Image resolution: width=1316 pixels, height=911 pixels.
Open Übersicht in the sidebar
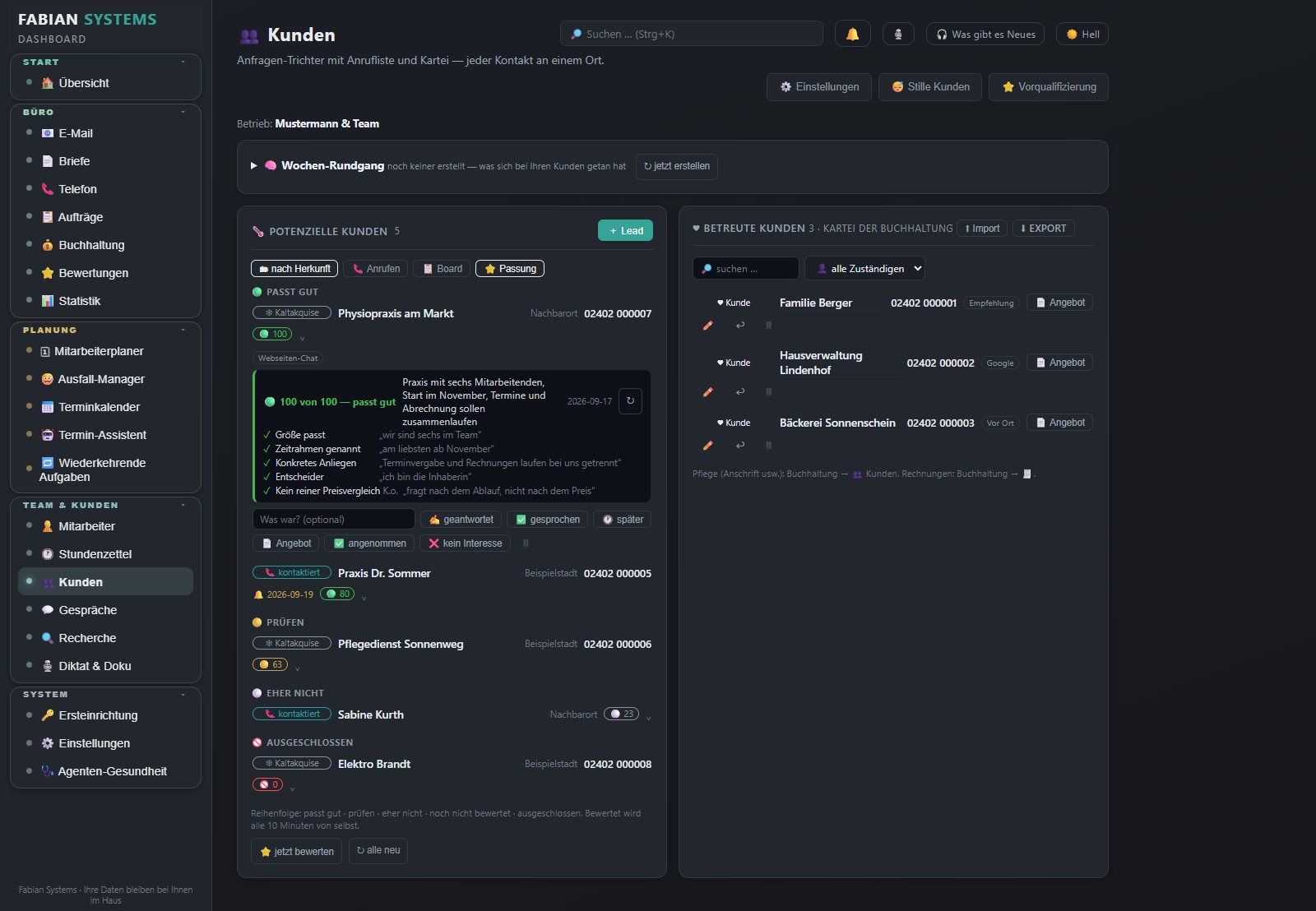pos(105,83)
